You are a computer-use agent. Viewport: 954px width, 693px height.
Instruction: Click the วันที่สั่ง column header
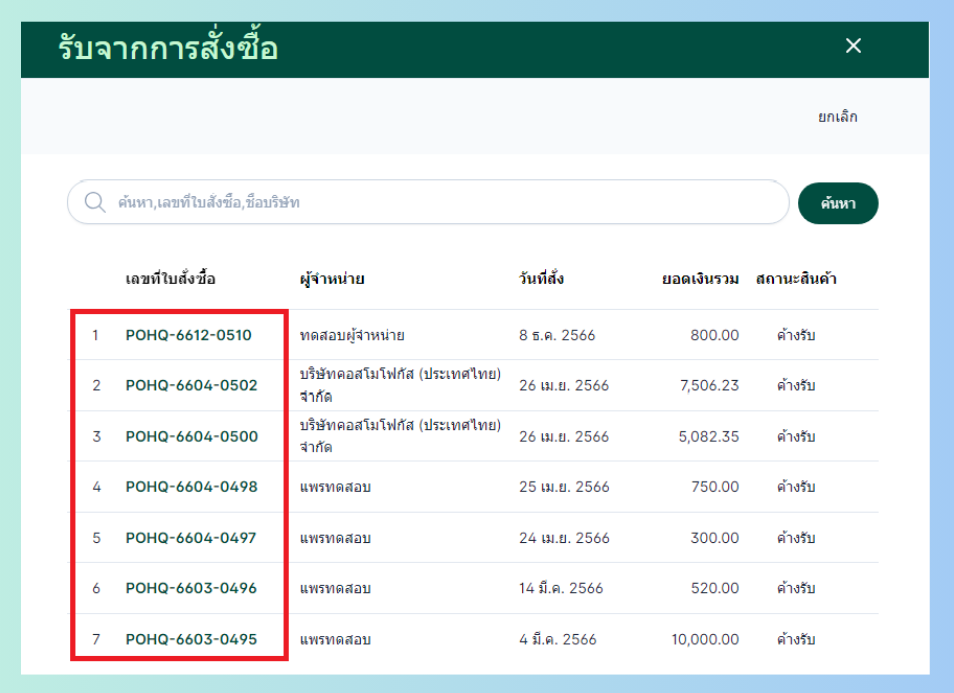pos(541,279)
